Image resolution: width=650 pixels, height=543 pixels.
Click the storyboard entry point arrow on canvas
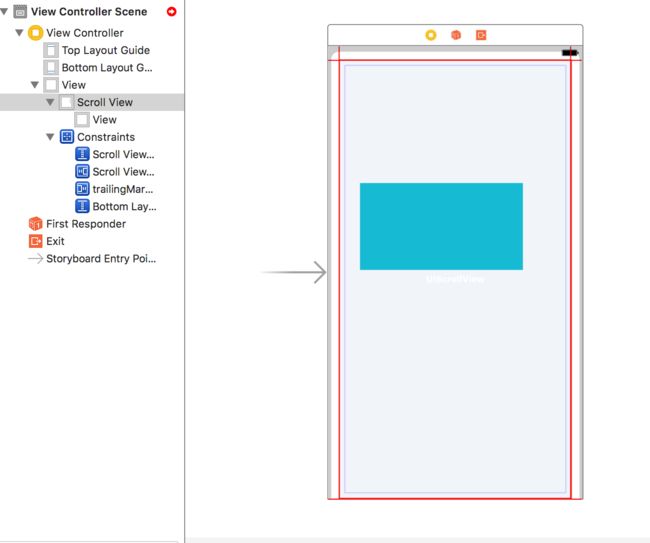[294, 272]
